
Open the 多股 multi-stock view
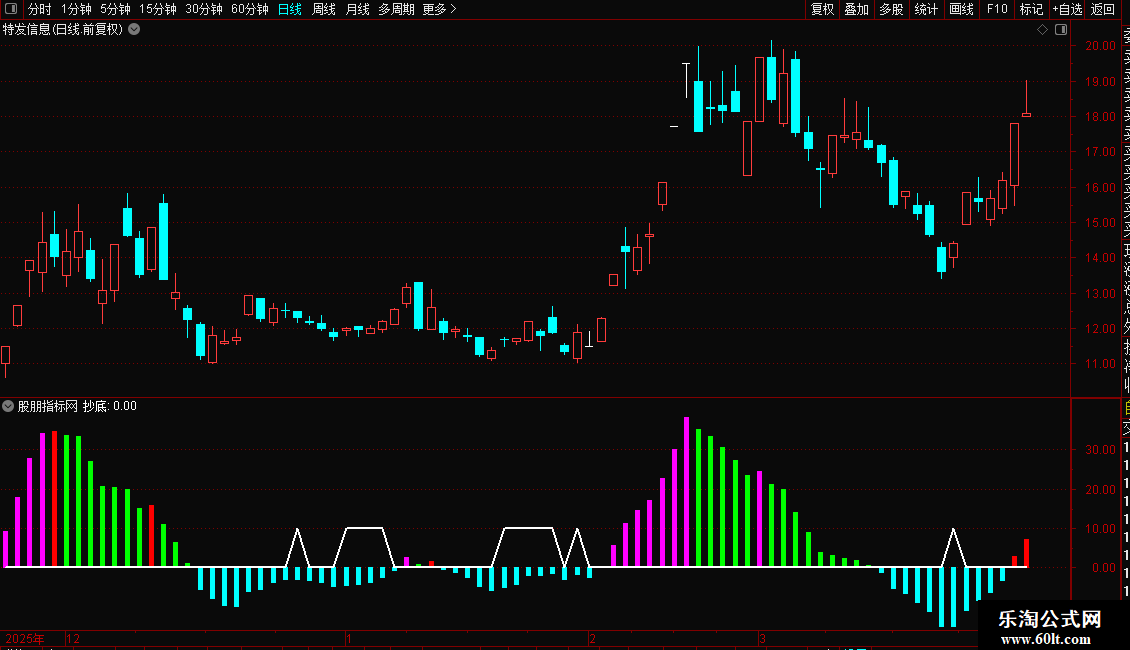tap(891, 9)
